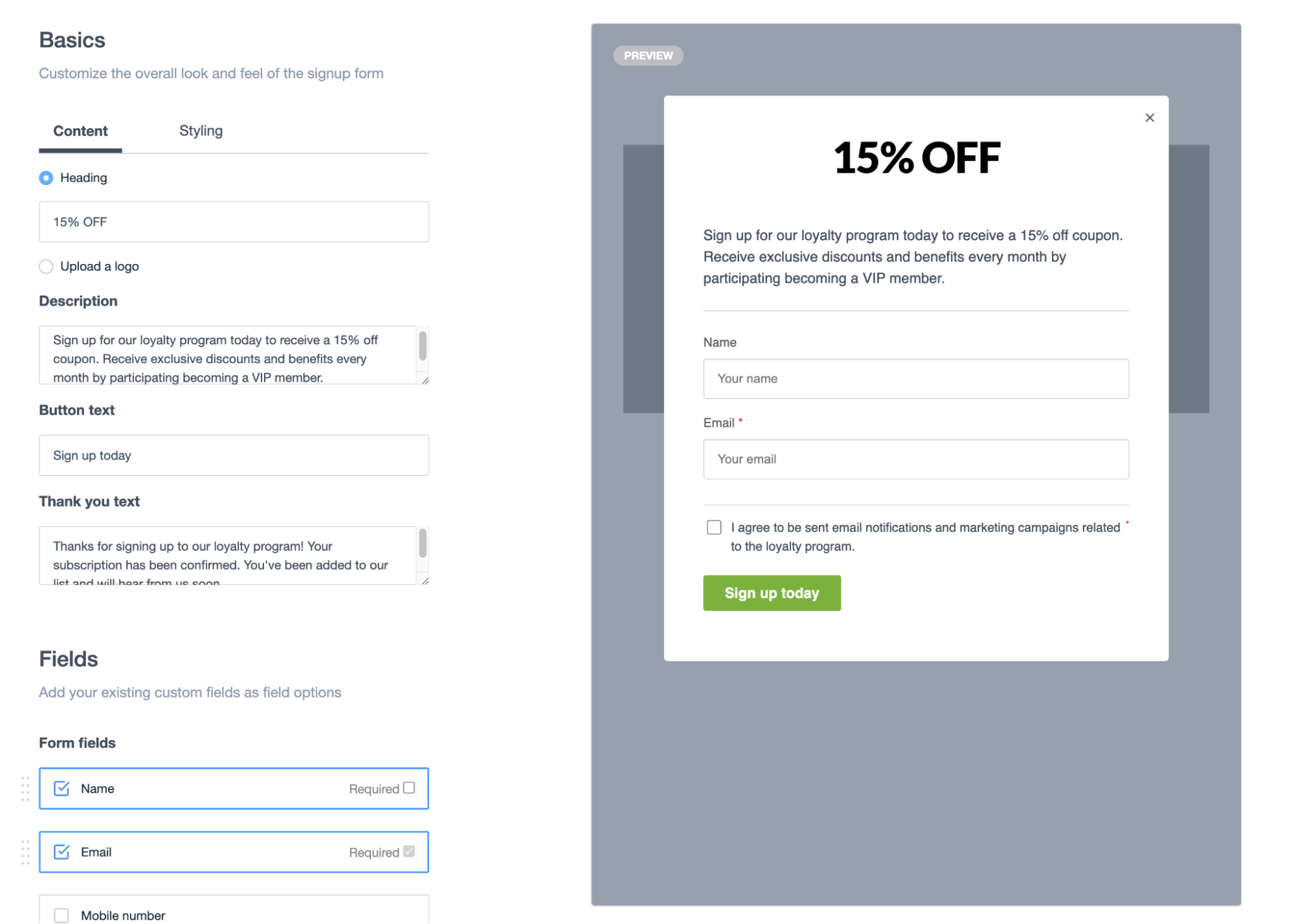This screenshot has width=1294, height=924.
Task: Select the "Heading" radio option
Action: coord(46,177)
